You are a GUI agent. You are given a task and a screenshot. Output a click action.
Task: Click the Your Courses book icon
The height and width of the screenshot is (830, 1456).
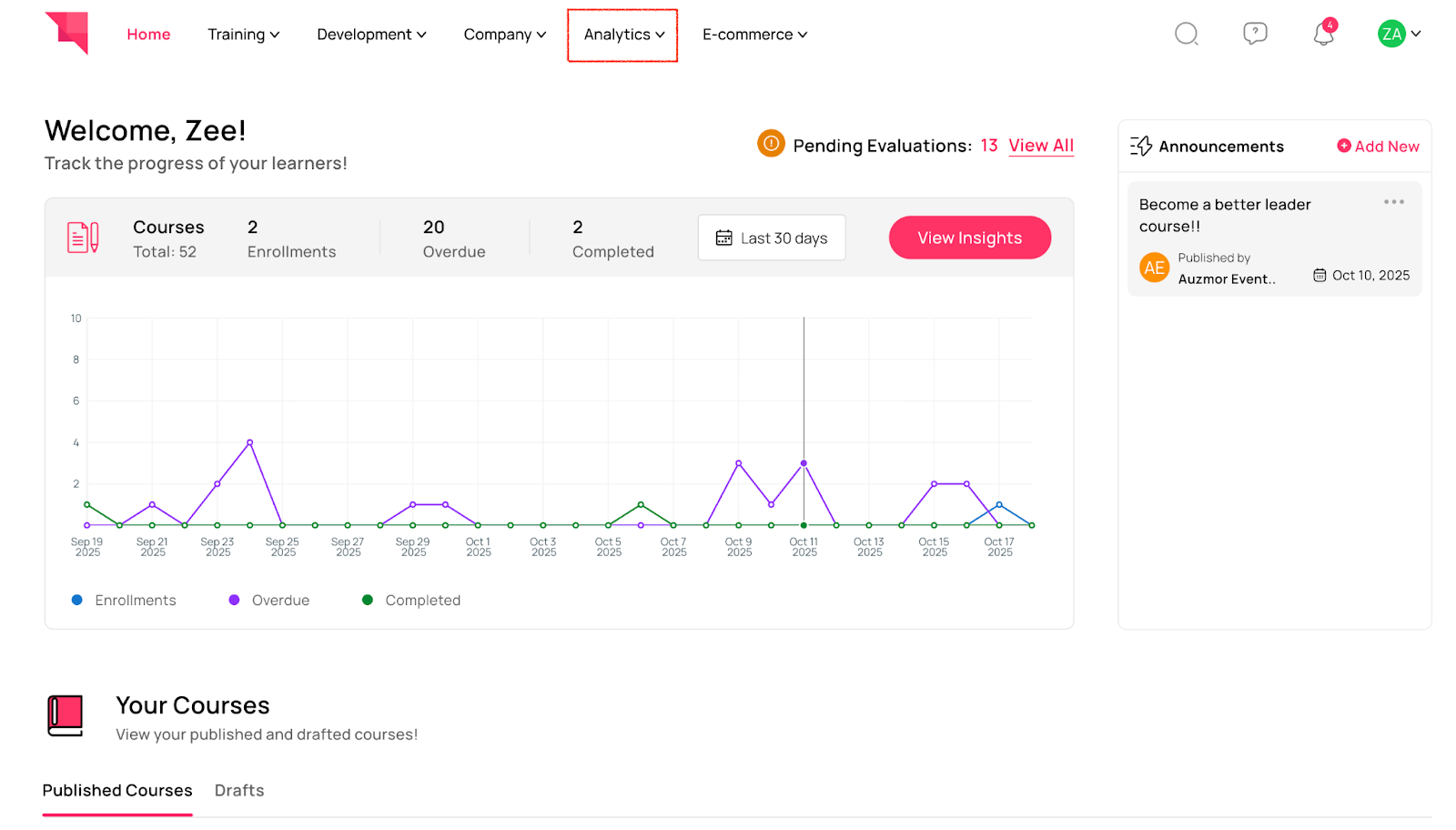pyautogui.click(x=66, y=716)
